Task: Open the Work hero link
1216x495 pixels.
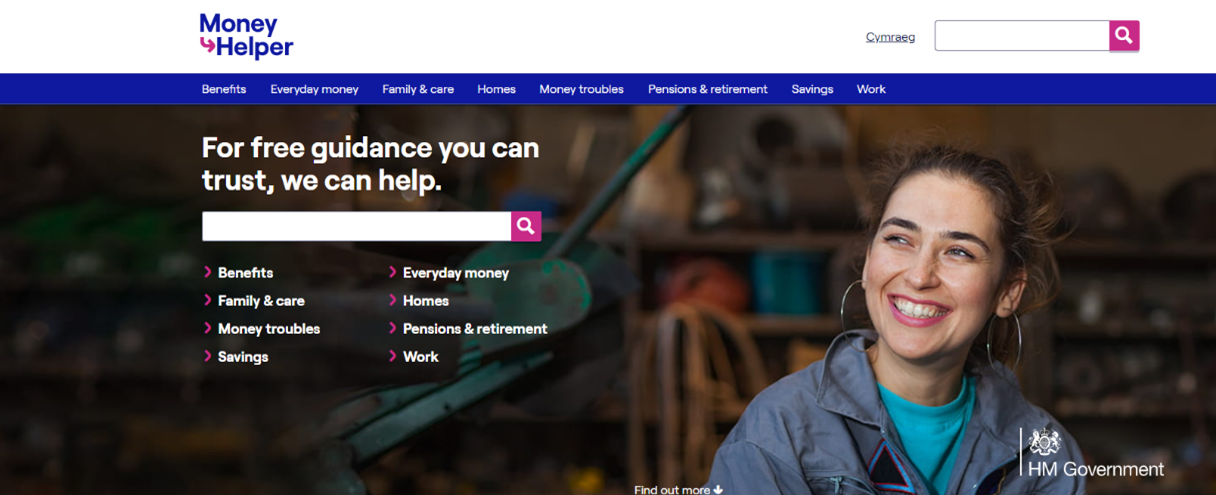Action: pyautogui.click(x=421, y=356)
